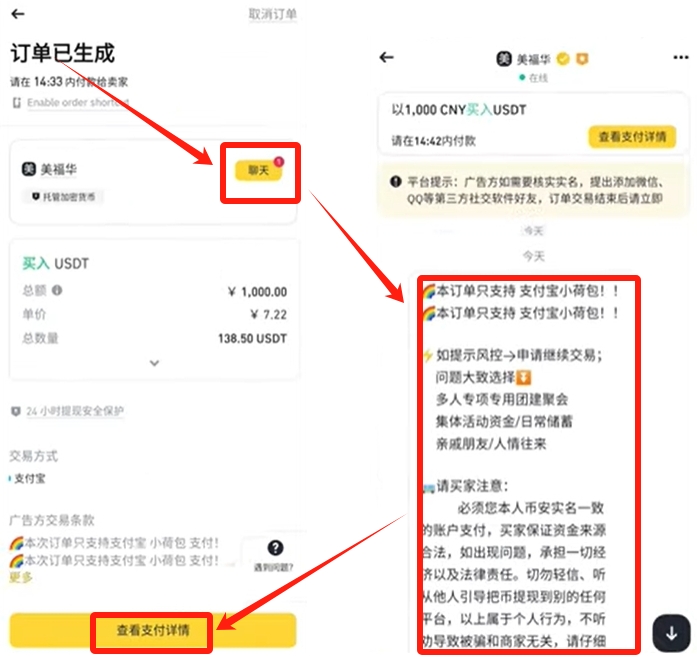This screenshot has height=660, width=697.
Task: Open the chat three-dot more menu
Action: pyautogui.click(x=681, y=57)
